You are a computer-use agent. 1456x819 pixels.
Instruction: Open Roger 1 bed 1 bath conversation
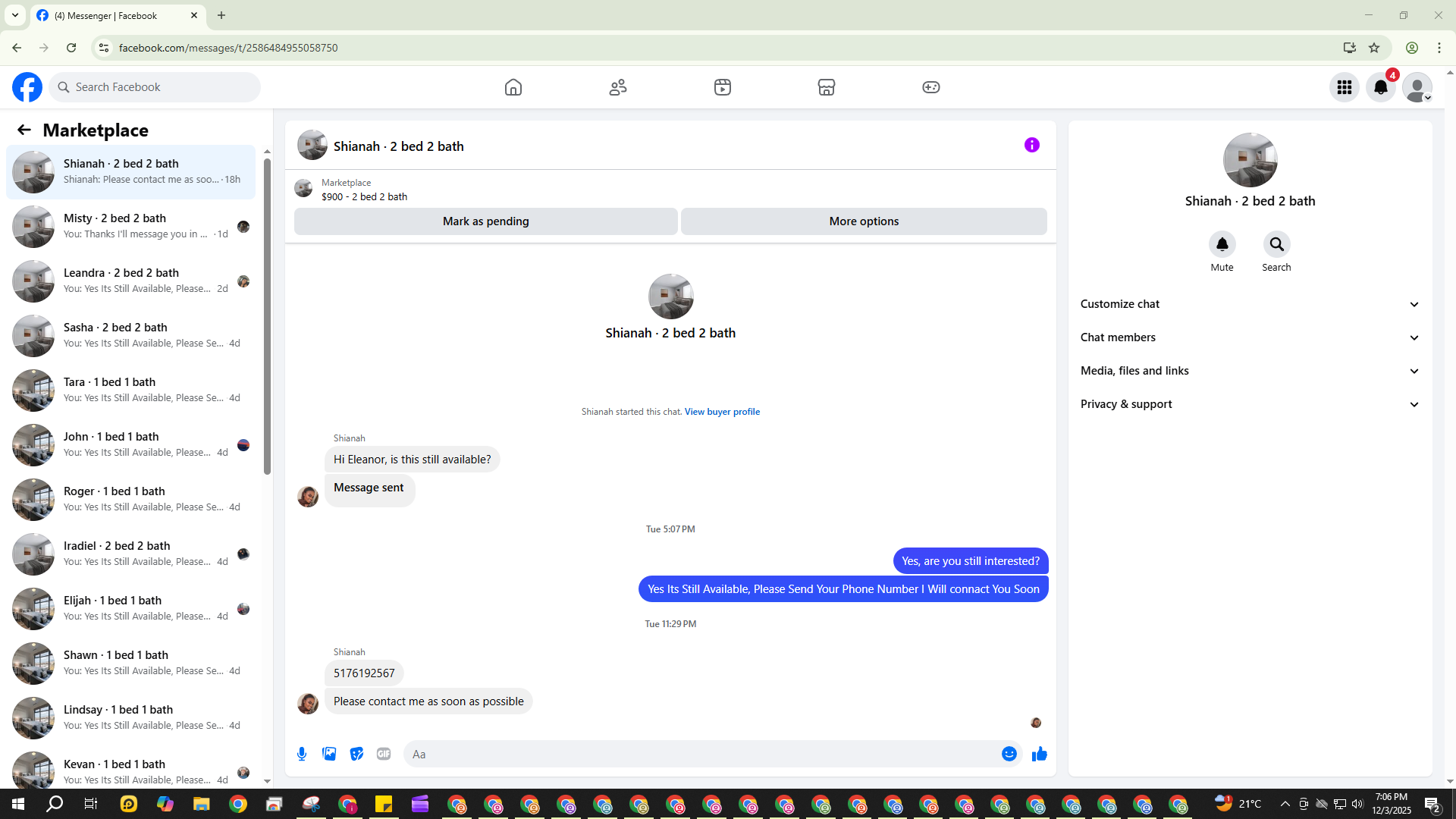(x=130, y=499)
